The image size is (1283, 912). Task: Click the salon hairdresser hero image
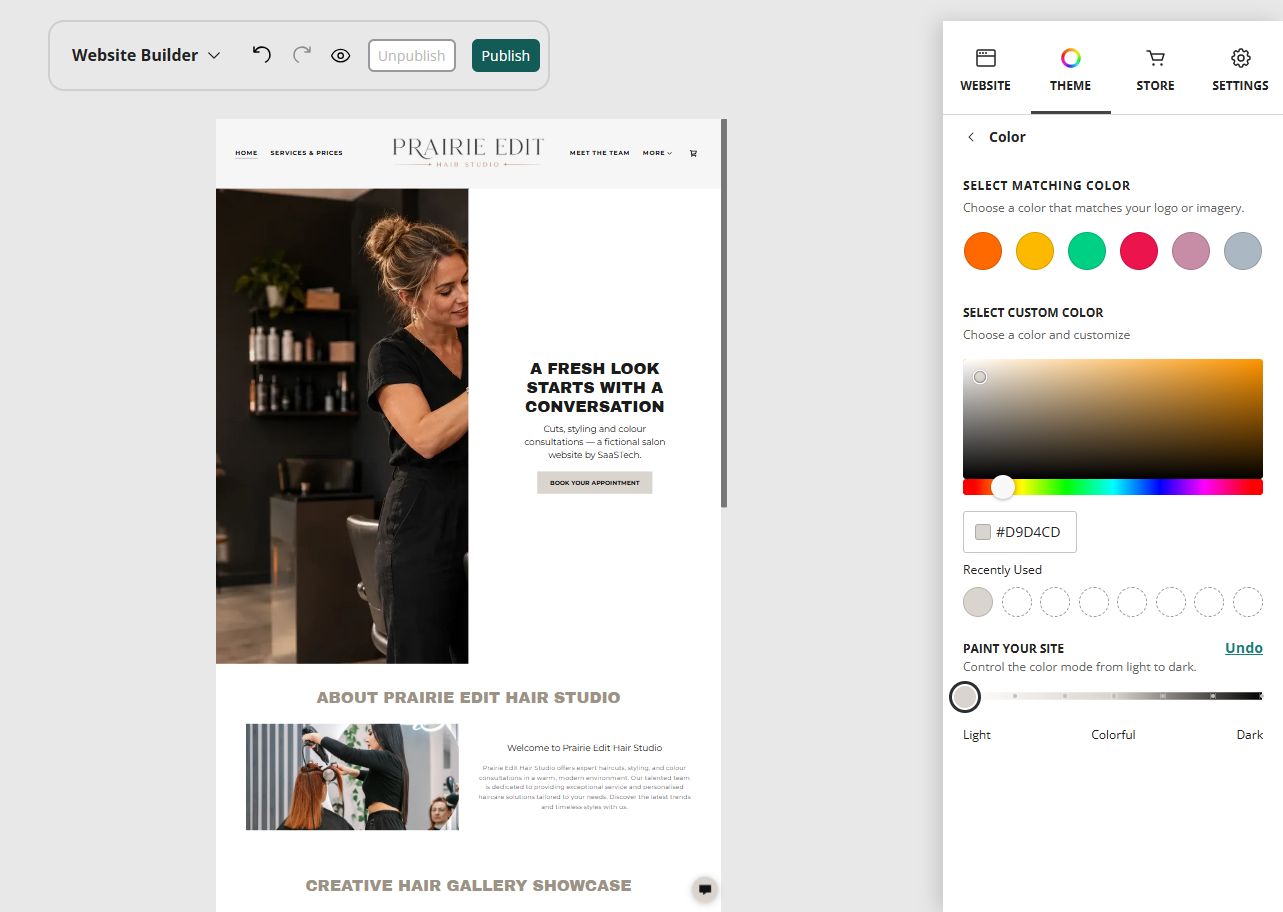(342, 426)
